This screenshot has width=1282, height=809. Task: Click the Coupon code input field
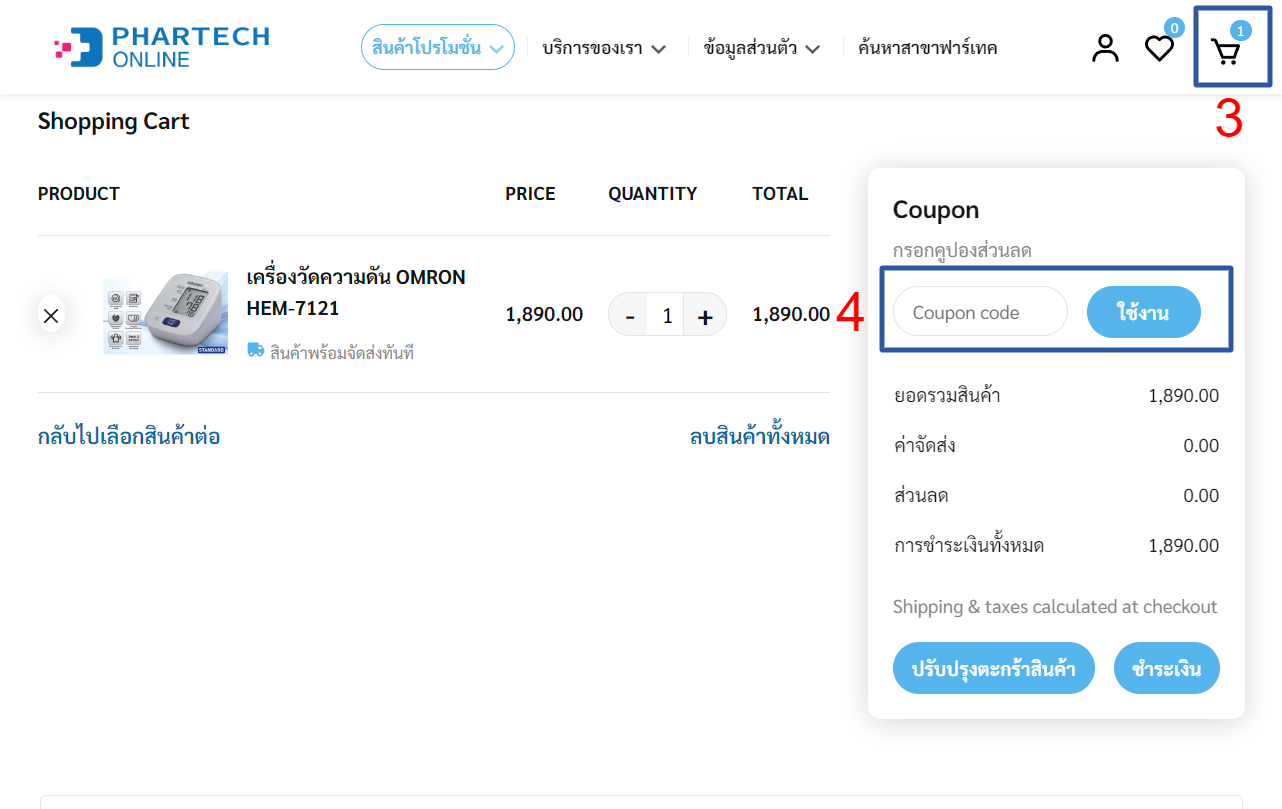(x=980, y=312)
